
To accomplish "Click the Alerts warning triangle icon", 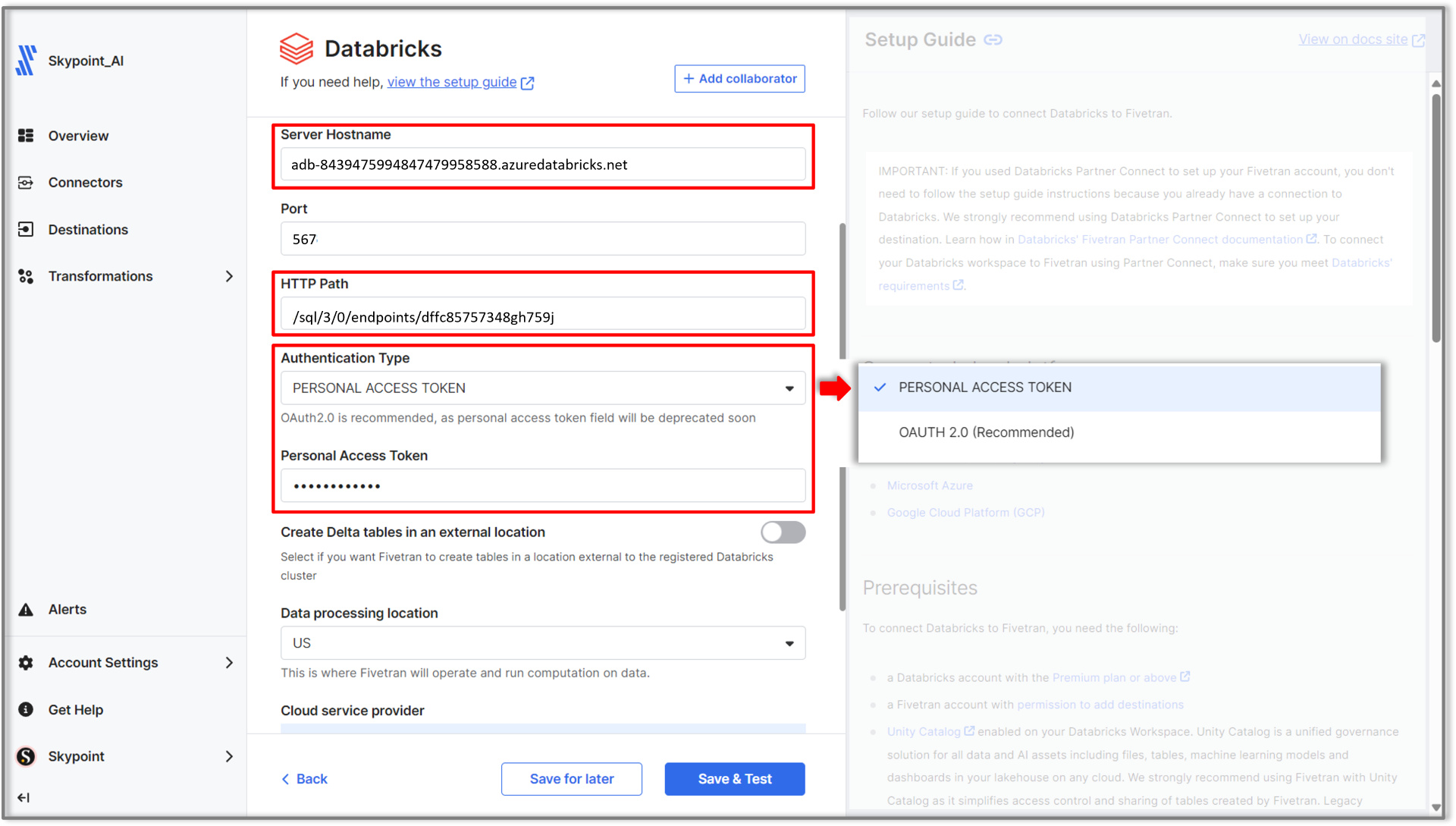I will (x=26, y=610).
